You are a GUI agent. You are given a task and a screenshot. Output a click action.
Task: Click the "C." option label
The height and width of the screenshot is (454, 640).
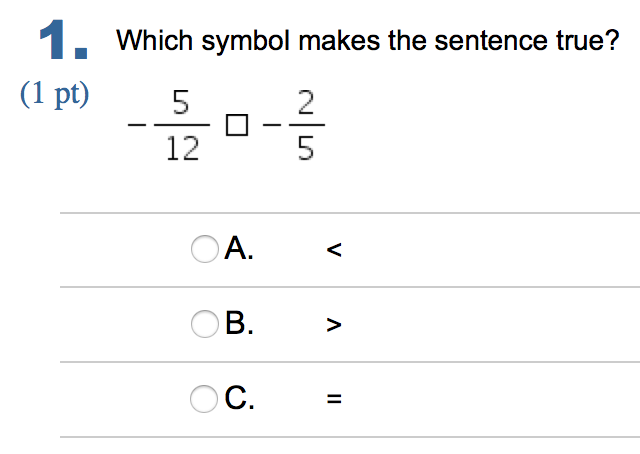240,399
